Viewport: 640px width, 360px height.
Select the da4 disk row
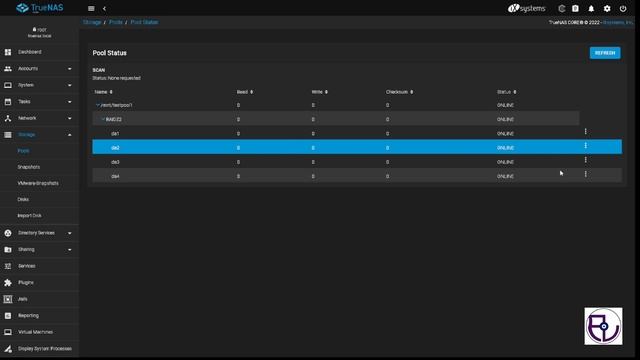tap(357, 176)
